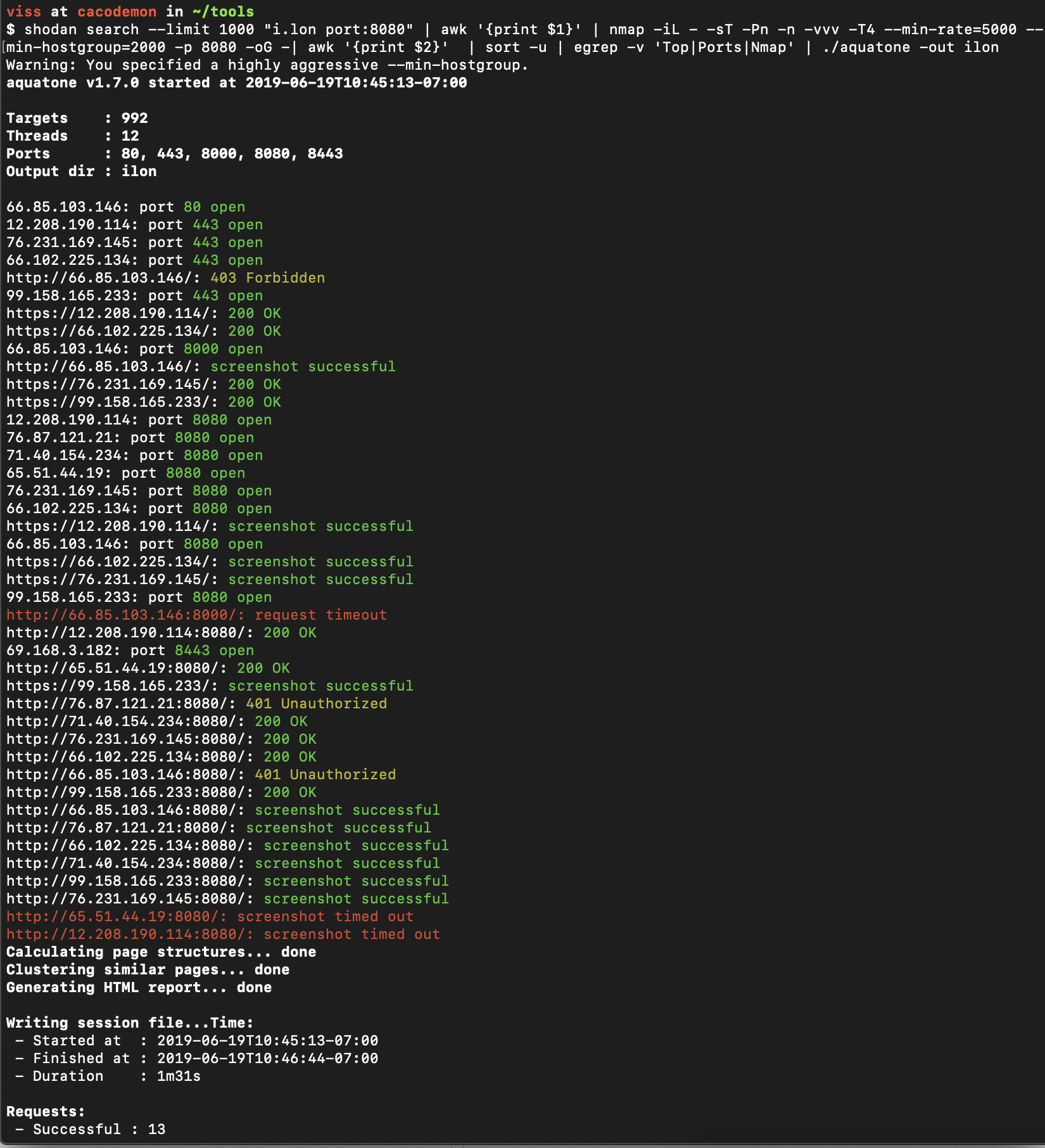The height and width of the screenshot is (1148, 1045).
Task: Click 'http://66.85.103.146:8080/: screenshot successful' line
Action: coord(224,810)
